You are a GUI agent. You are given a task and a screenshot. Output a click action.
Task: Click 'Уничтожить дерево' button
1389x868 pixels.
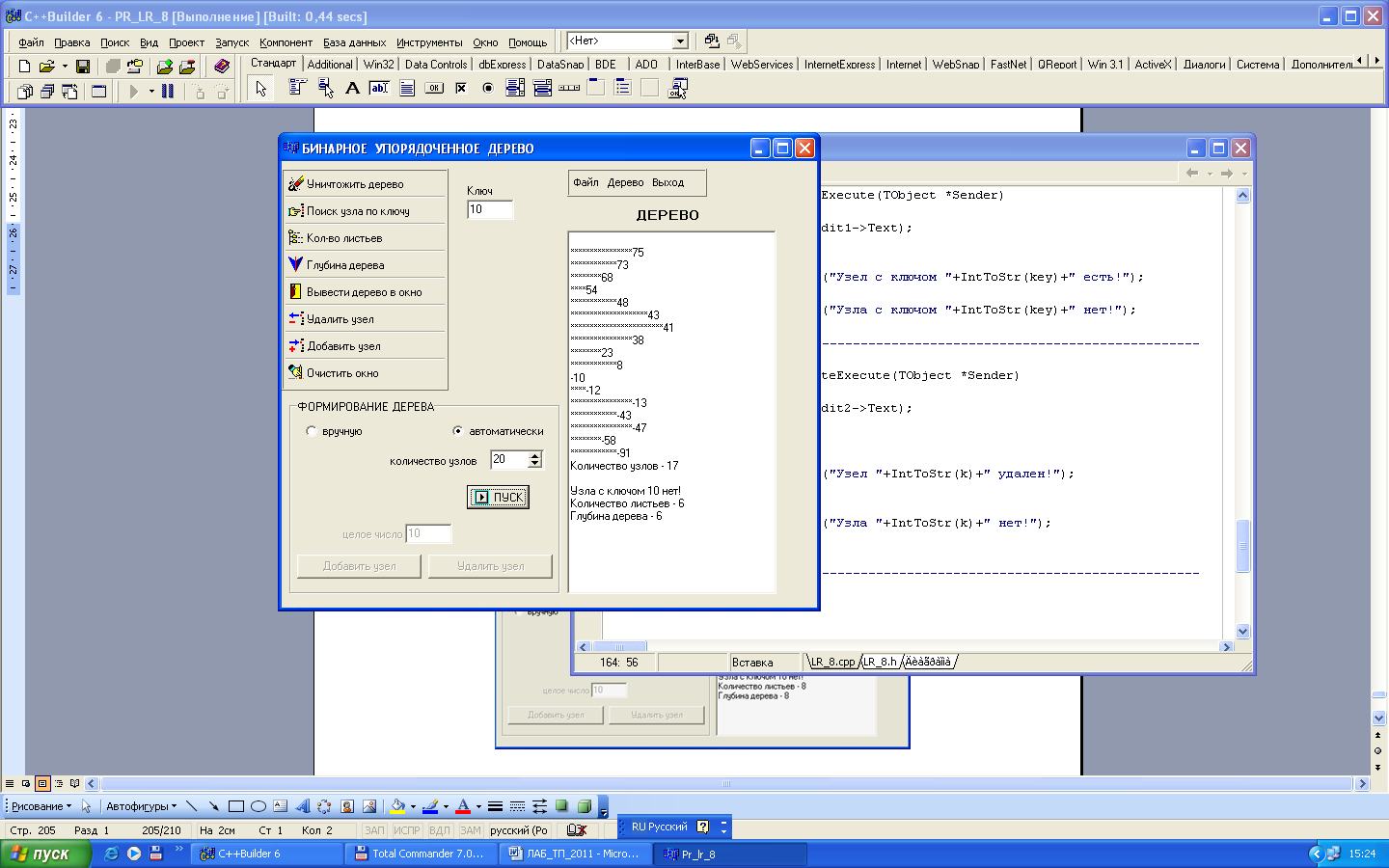tap(366, 184)
